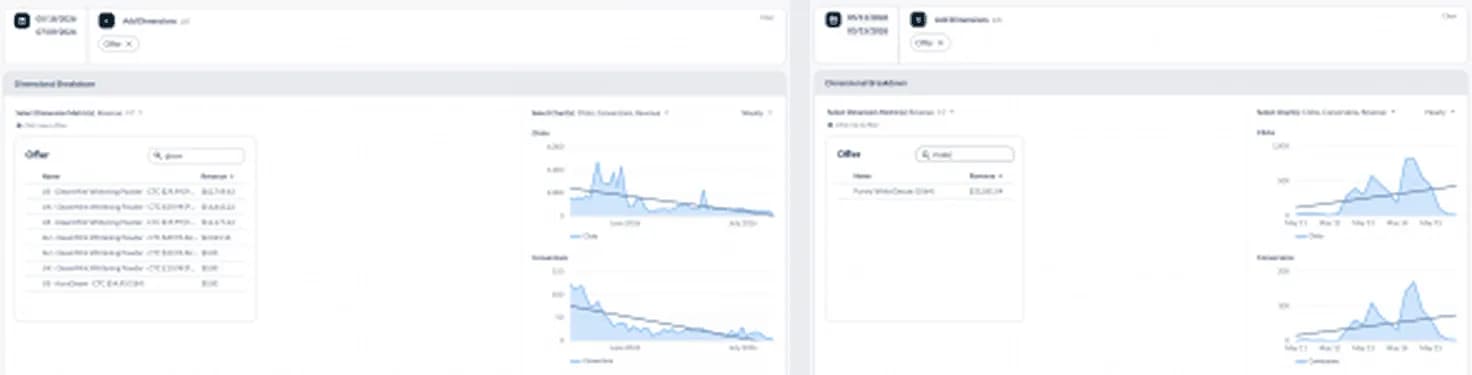The height and width of the screenshot is (375, 1472).
Task: Open the Hourly interval dropdown
Action: point(1440,112)
